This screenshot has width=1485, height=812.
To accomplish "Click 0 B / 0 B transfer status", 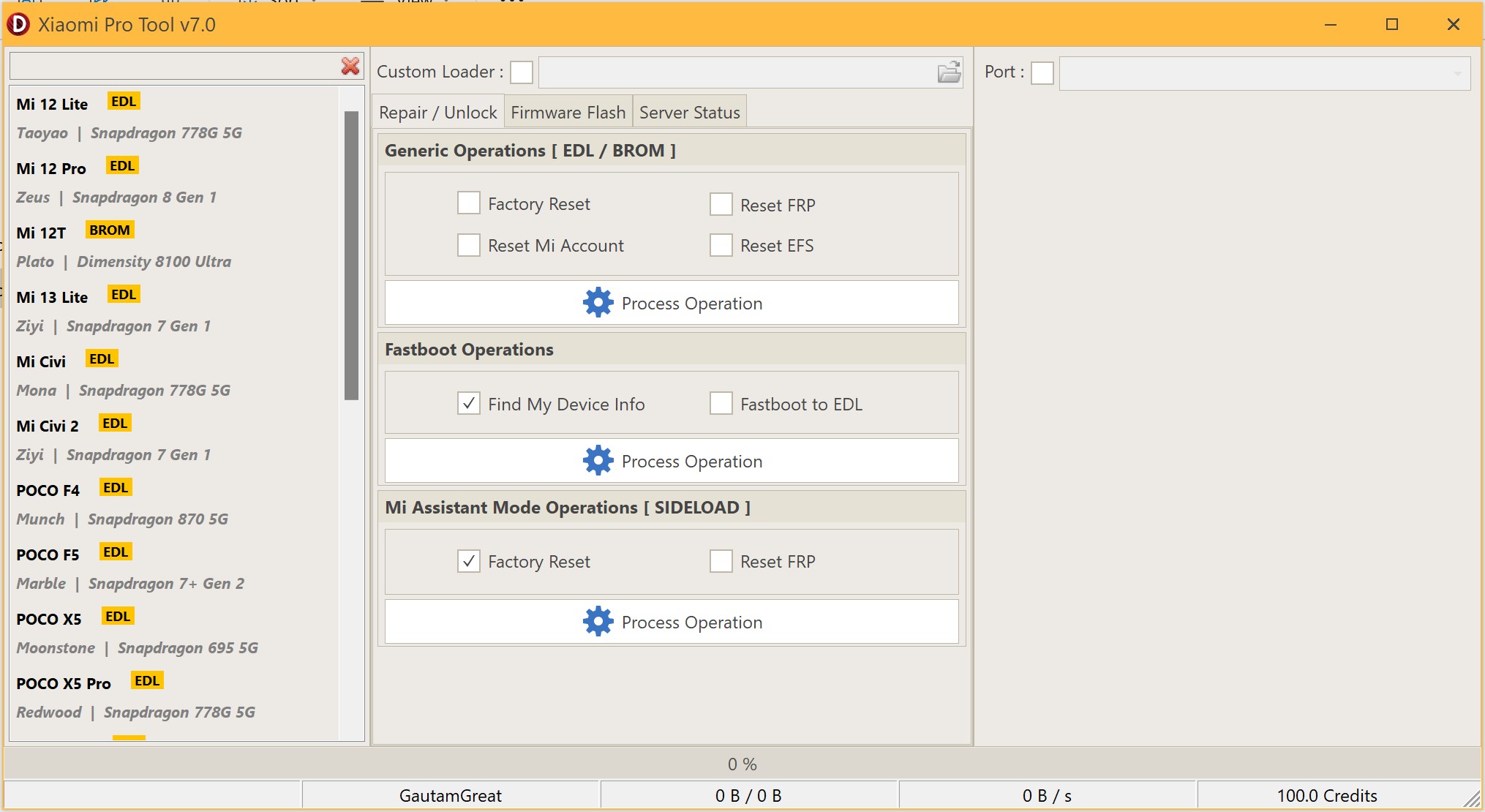I will (748, 795).
